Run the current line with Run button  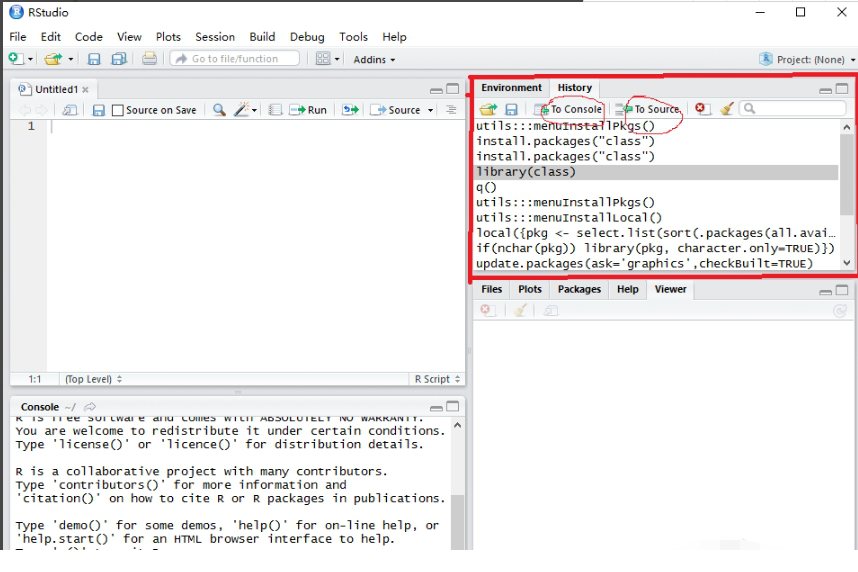coord(308,110)
